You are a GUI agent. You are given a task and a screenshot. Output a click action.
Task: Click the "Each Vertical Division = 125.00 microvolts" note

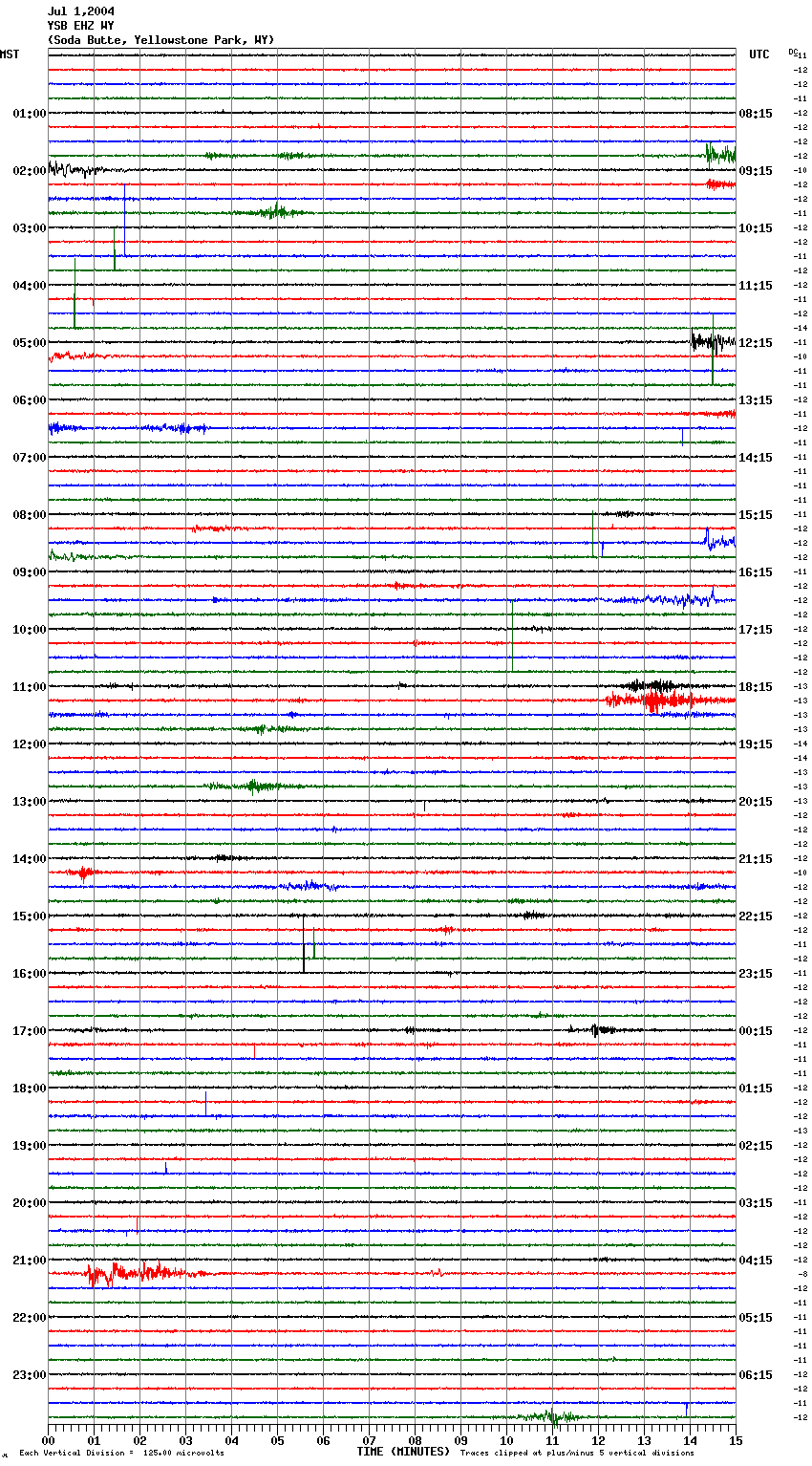[x=121, y=1454]
